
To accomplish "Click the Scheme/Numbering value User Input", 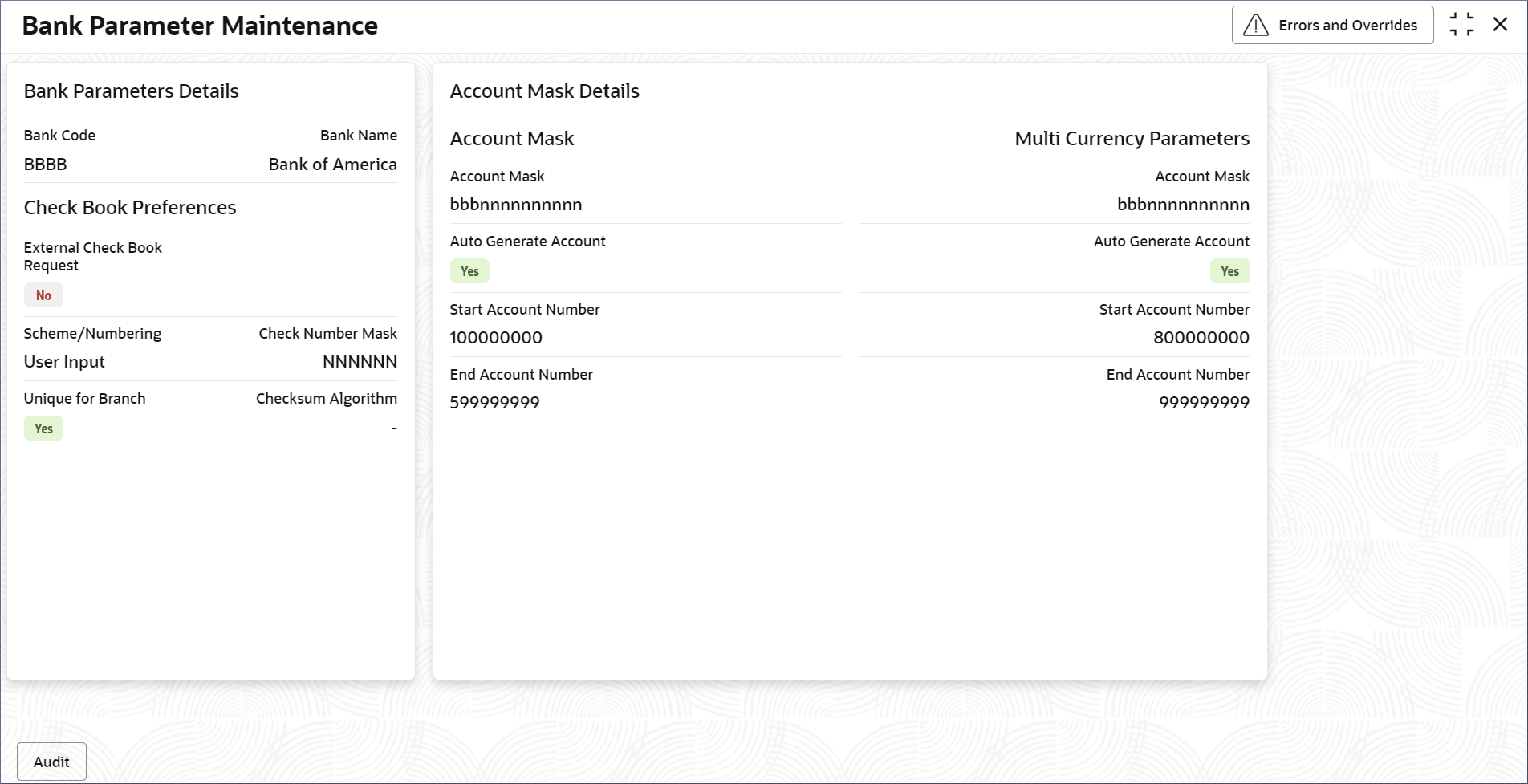I will pos(64,362).
